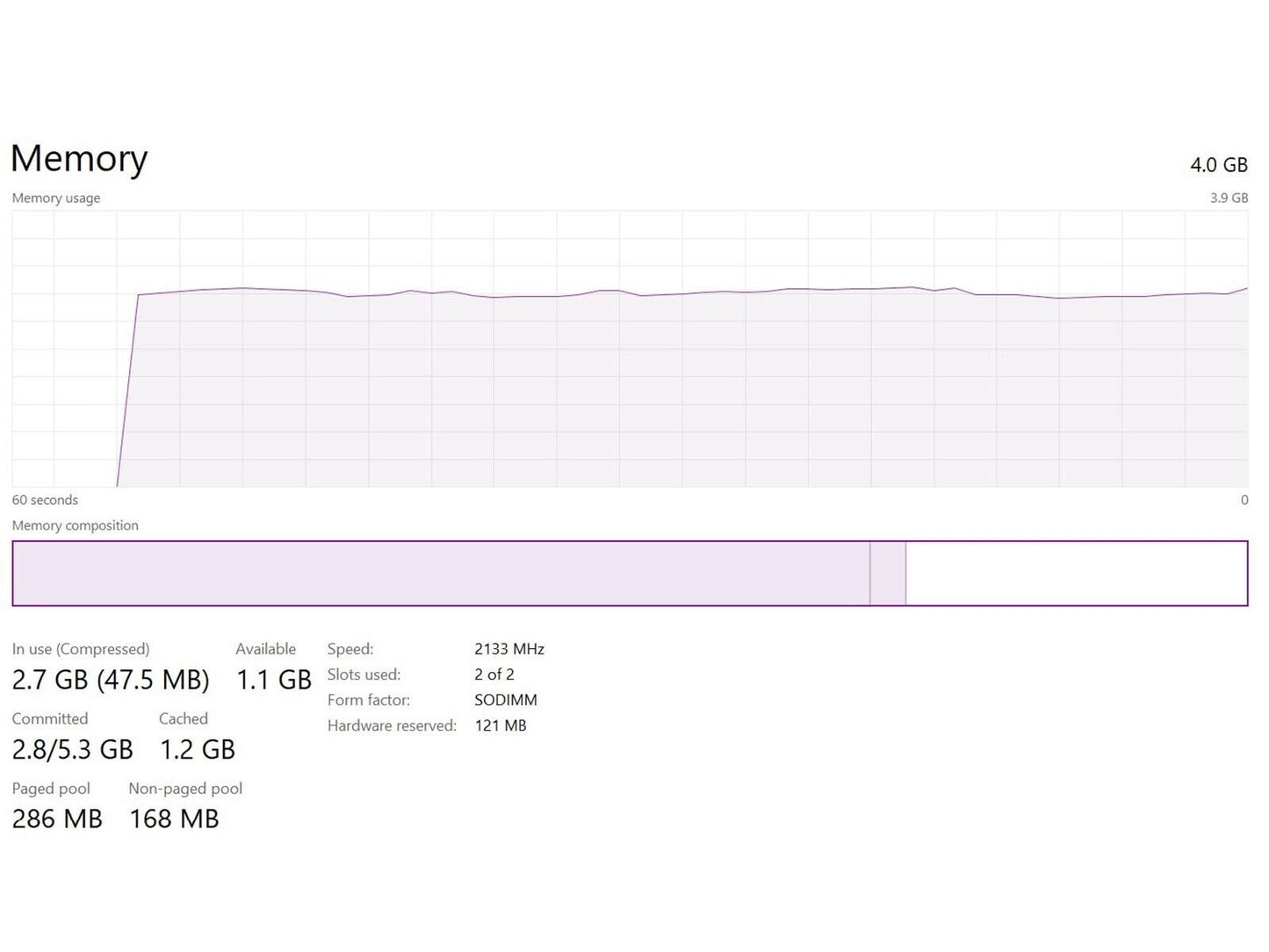Click the Paged pool 286 MB value
Screen dimensions: 1269x952
pos(57,819)
